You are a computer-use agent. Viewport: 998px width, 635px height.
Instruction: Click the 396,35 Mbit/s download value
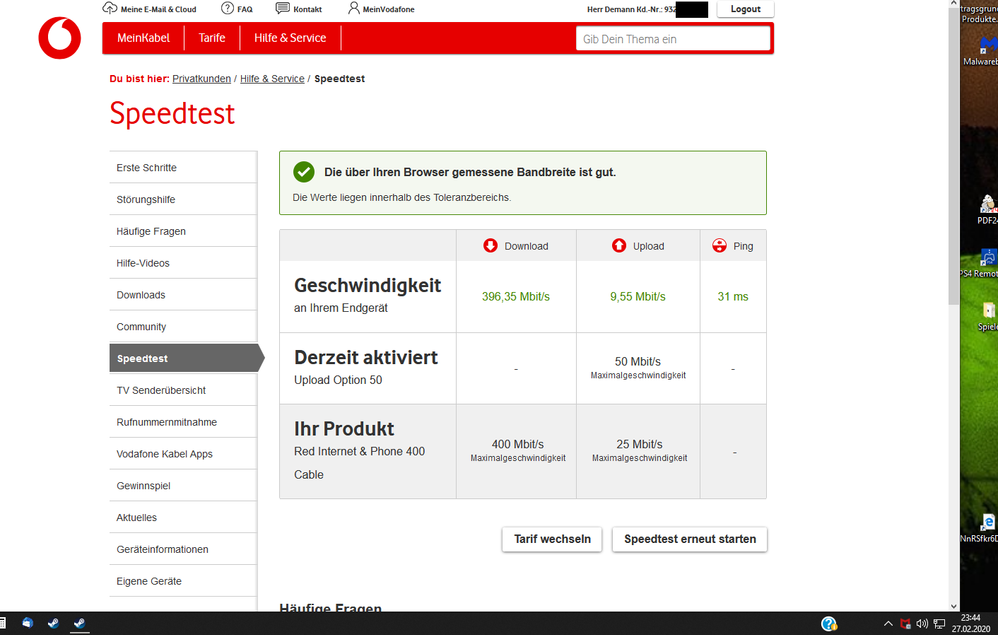point(516,297)
